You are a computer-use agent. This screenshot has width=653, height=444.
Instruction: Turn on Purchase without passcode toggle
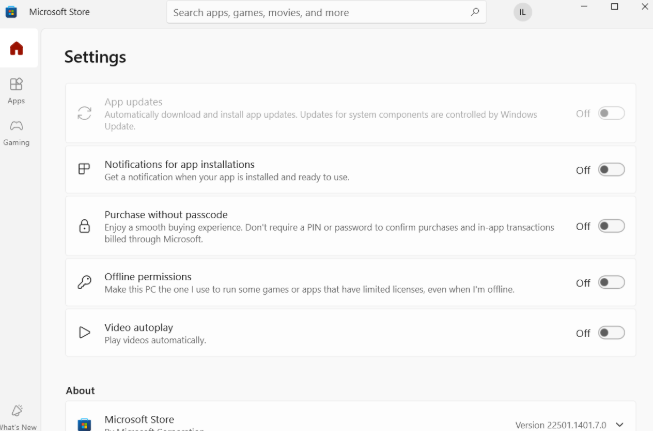(610, 226)
